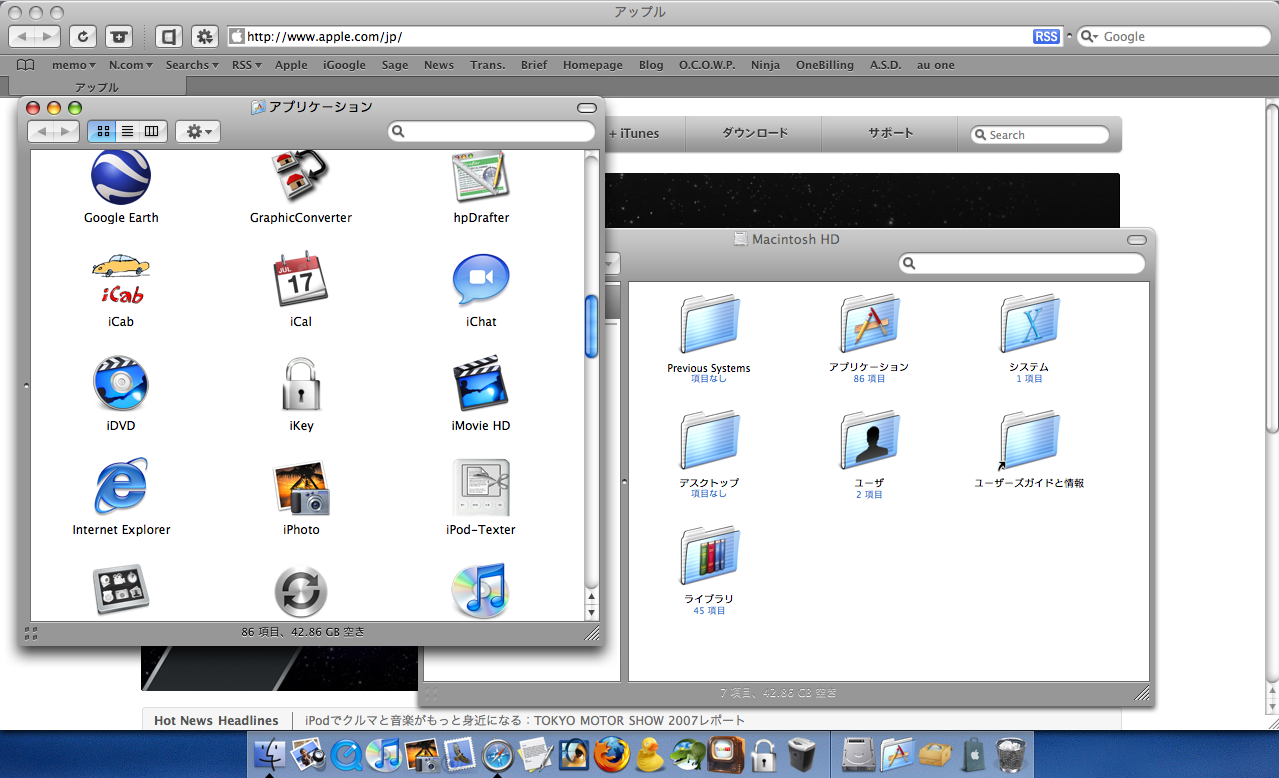
Task: Click the Safari compass in the Dock
Action: (x=498, y=753)
